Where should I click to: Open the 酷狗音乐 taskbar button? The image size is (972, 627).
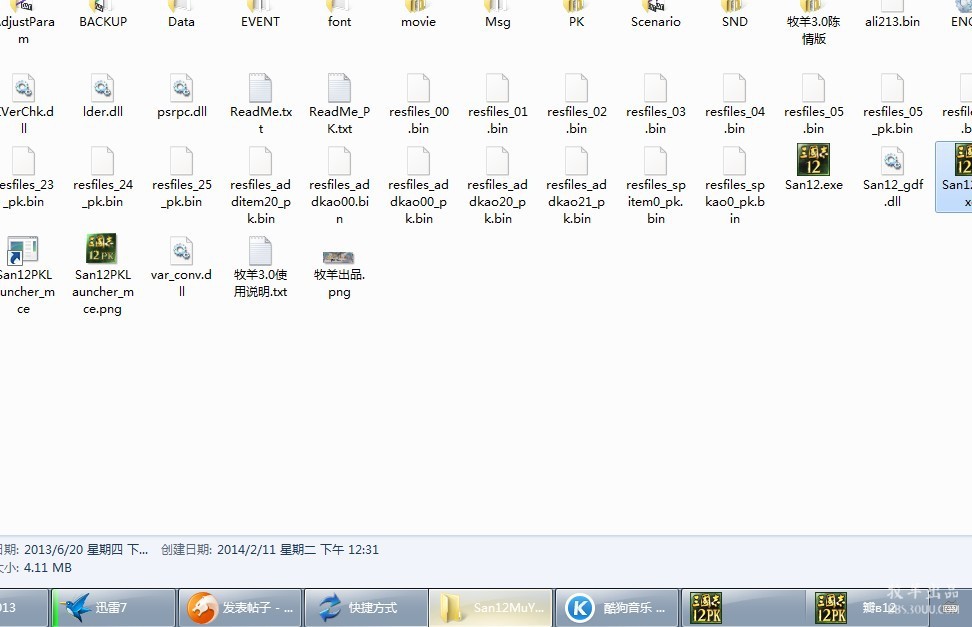[615, 607]
